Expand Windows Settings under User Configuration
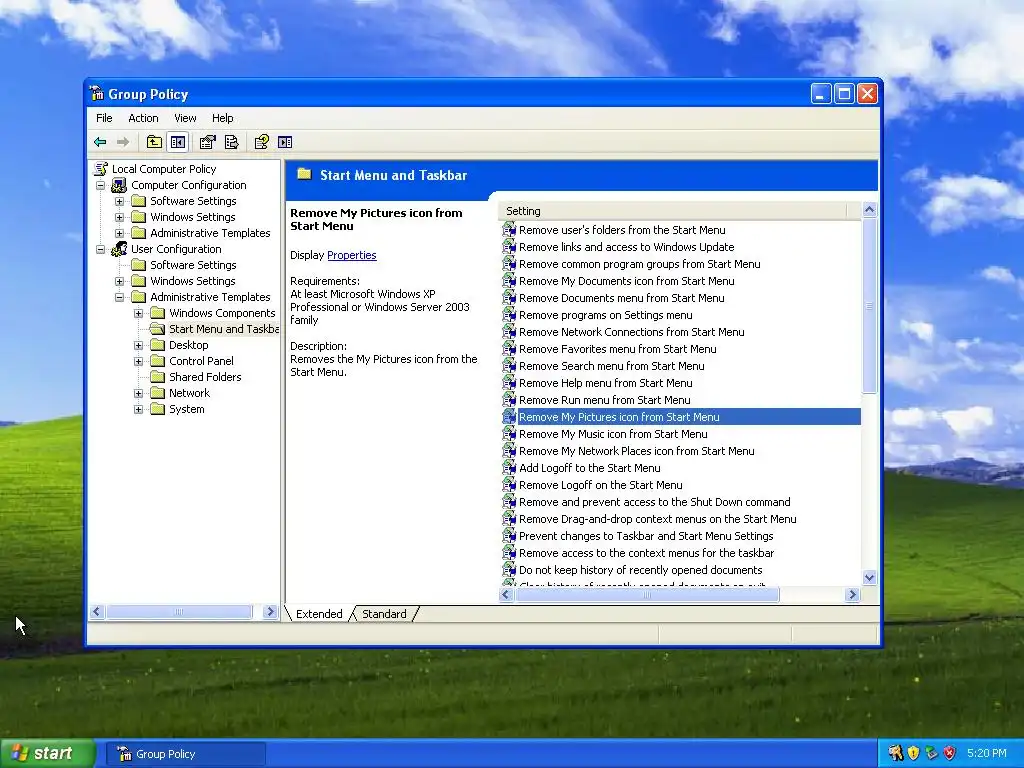This screenshot has height=768, width=1024. (x=120, y=281)
